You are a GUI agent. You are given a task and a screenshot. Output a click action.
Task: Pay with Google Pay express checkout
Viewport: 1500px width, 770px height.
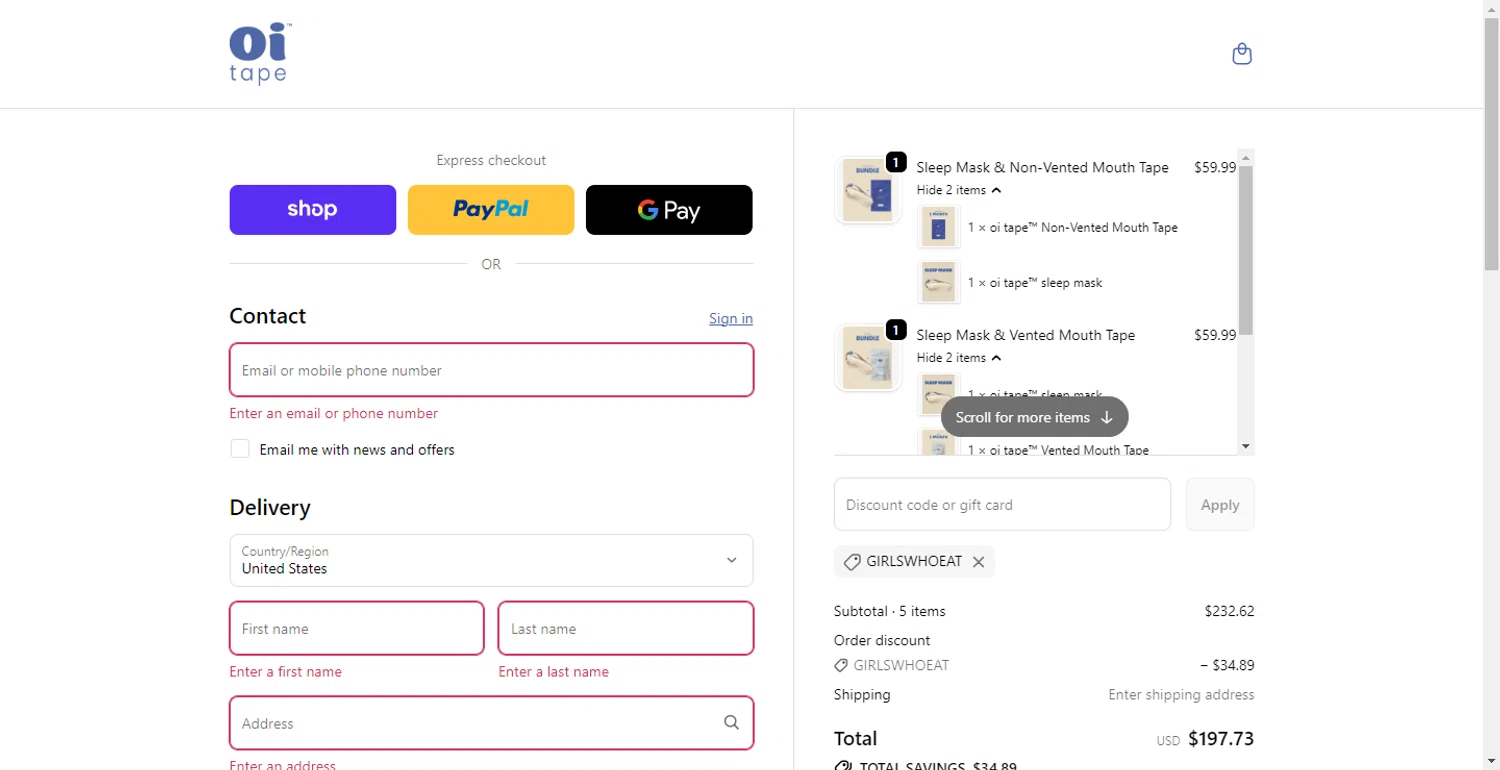coord(669,210)
